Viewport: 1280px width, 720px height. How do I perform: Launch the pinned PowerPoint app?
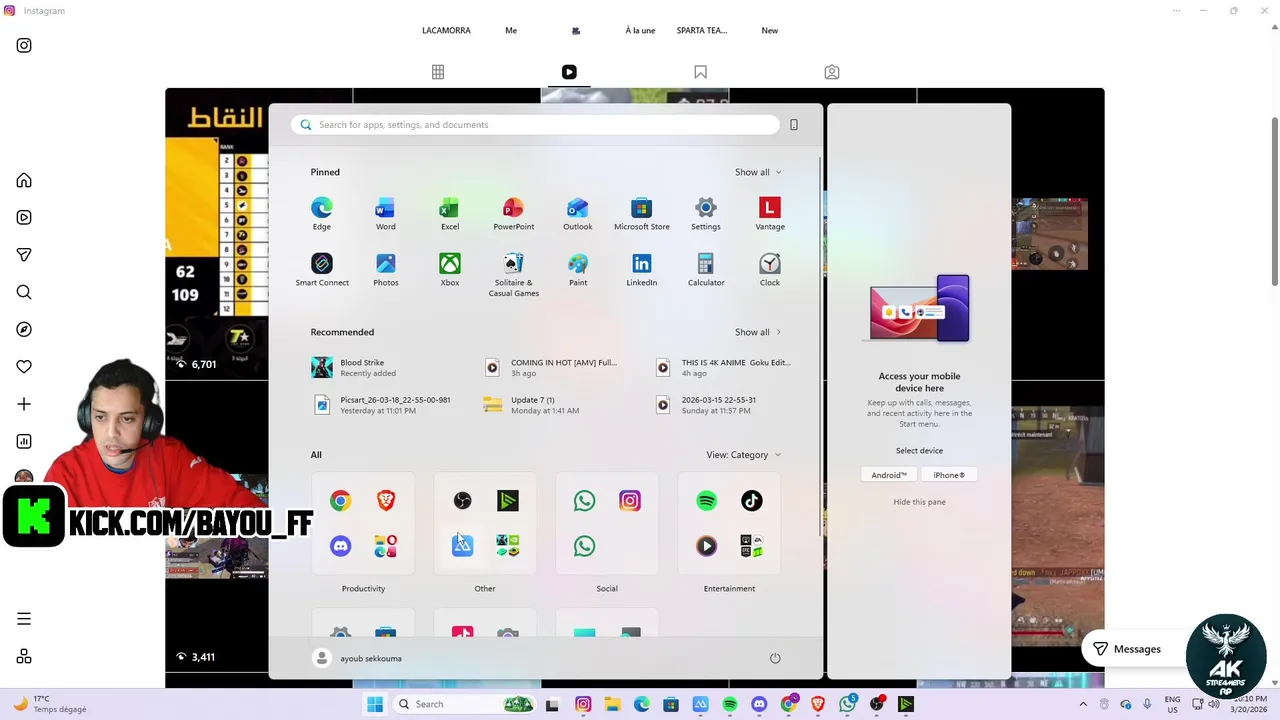(513, 213)
